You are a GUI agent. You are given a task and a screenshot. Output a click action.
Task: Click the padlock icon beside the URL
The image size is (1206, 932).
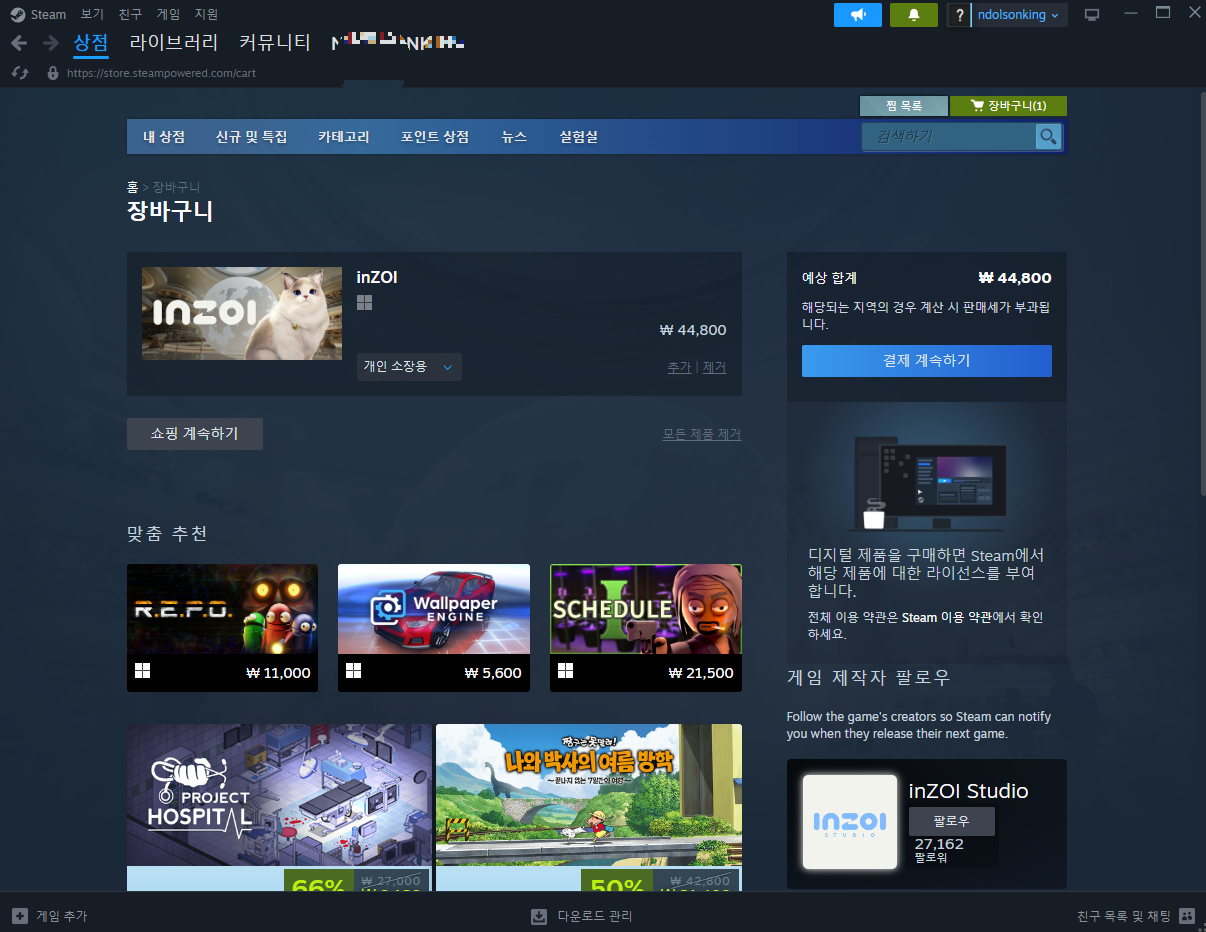click(x=53, y=73)
